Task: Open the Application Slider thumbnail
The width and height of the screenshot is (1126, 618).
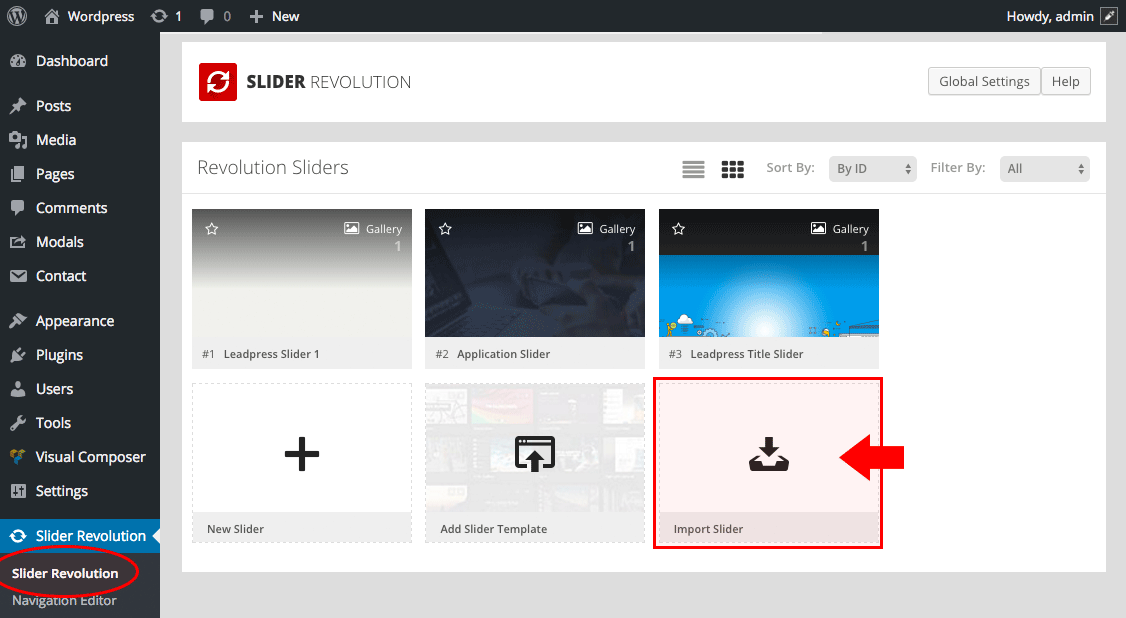Action: (x=535, y=273)
